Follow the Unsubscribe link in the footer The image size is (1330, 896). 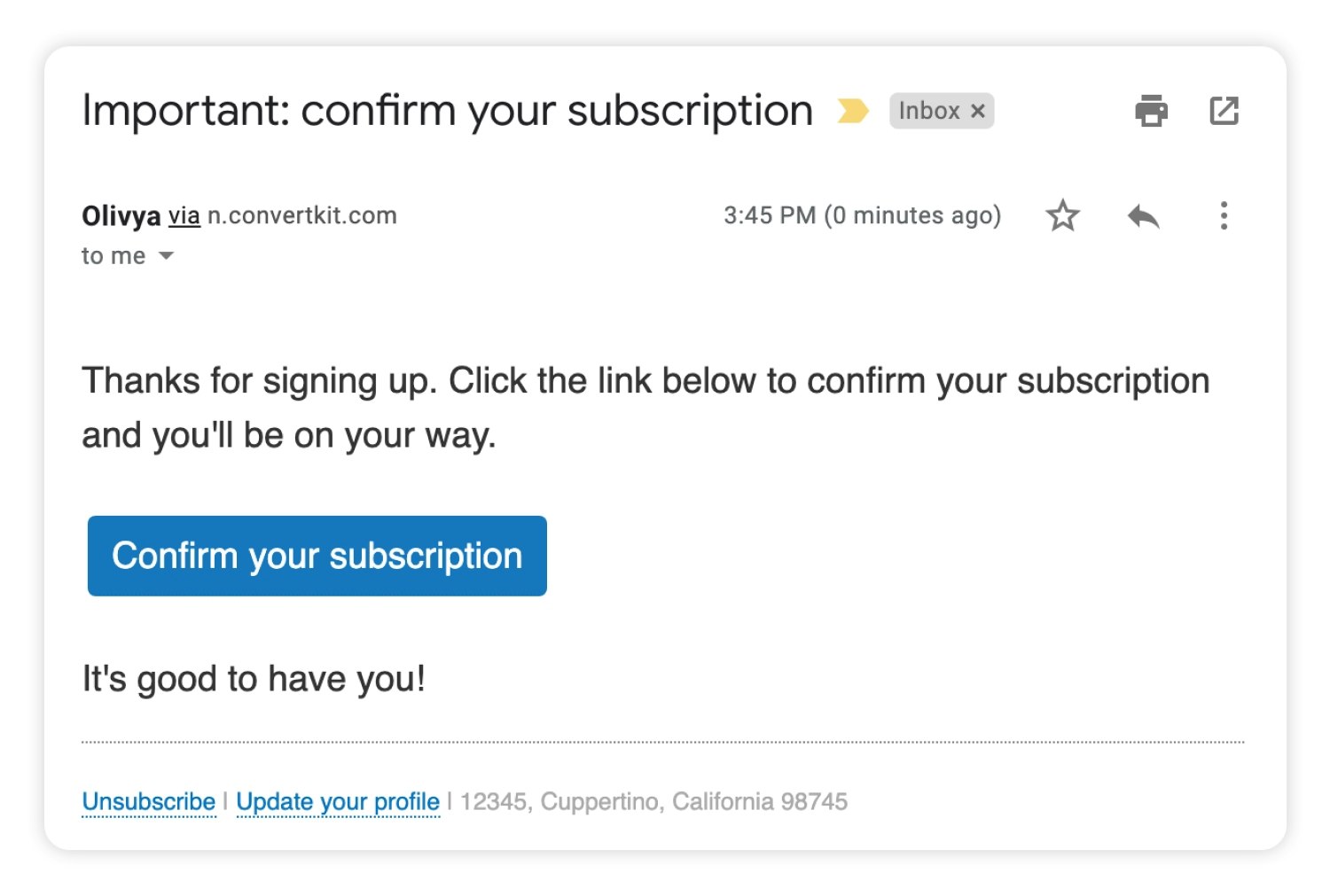tap(148, 801)
